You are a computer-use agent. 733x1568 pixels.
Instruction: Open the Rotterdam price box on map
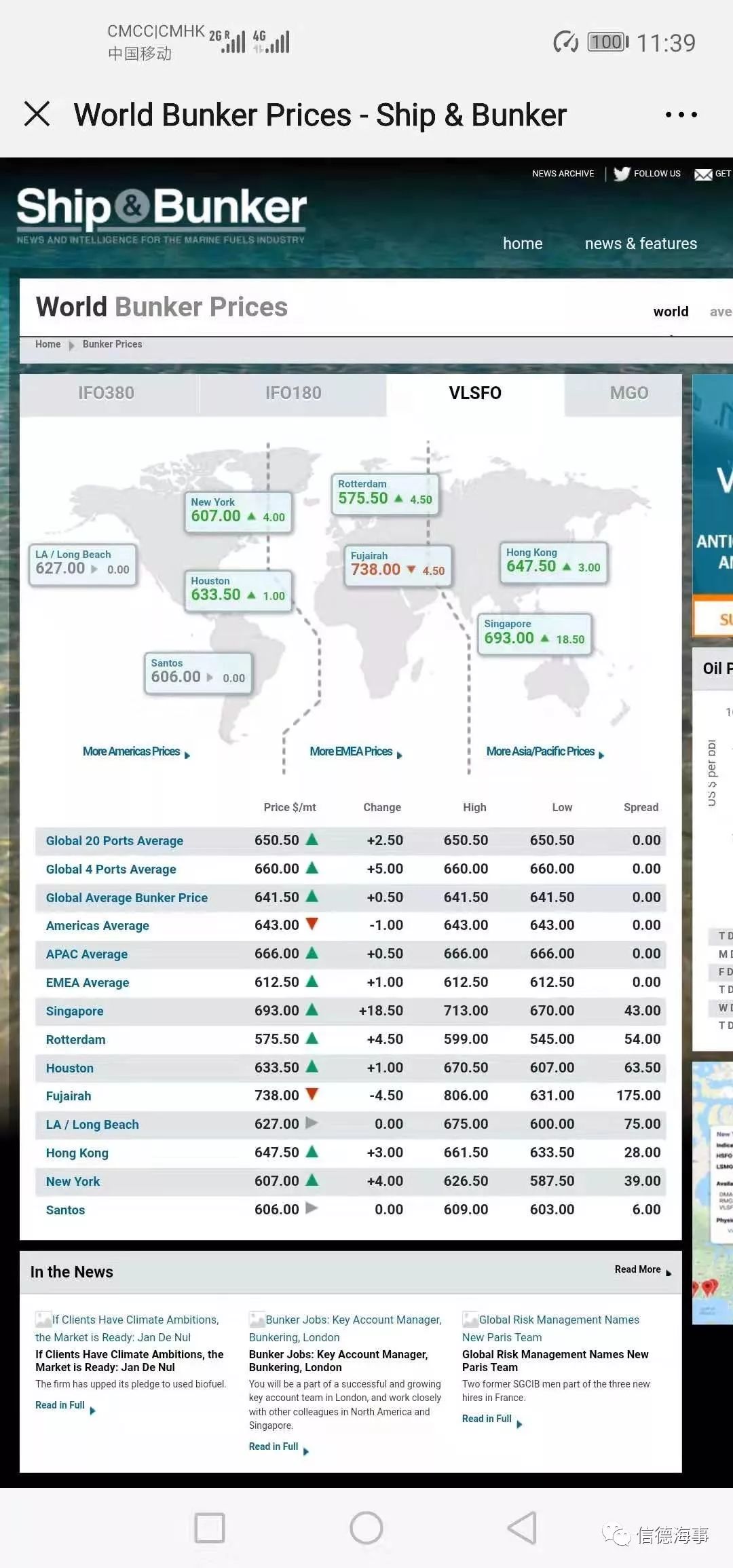(386, 493)
